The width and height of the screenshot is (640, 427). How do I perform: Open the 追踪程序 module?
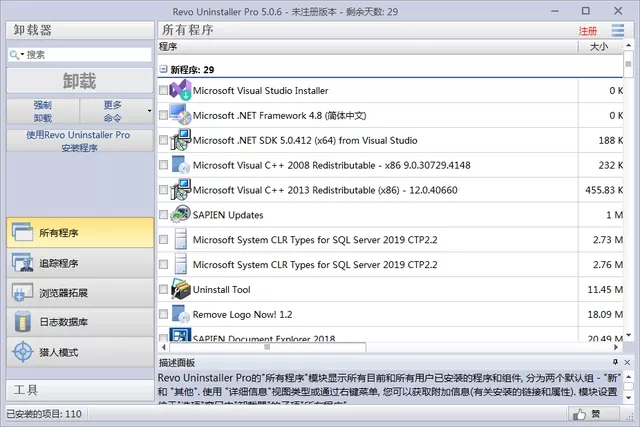point(80,263)
